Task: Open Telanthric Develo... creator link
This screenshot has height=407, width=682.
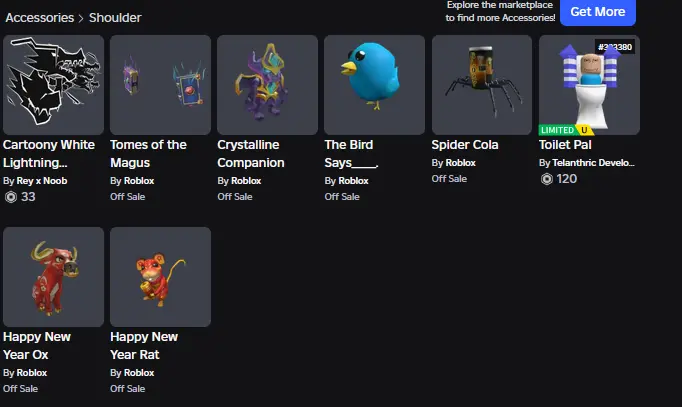Action: click(593, 163)
